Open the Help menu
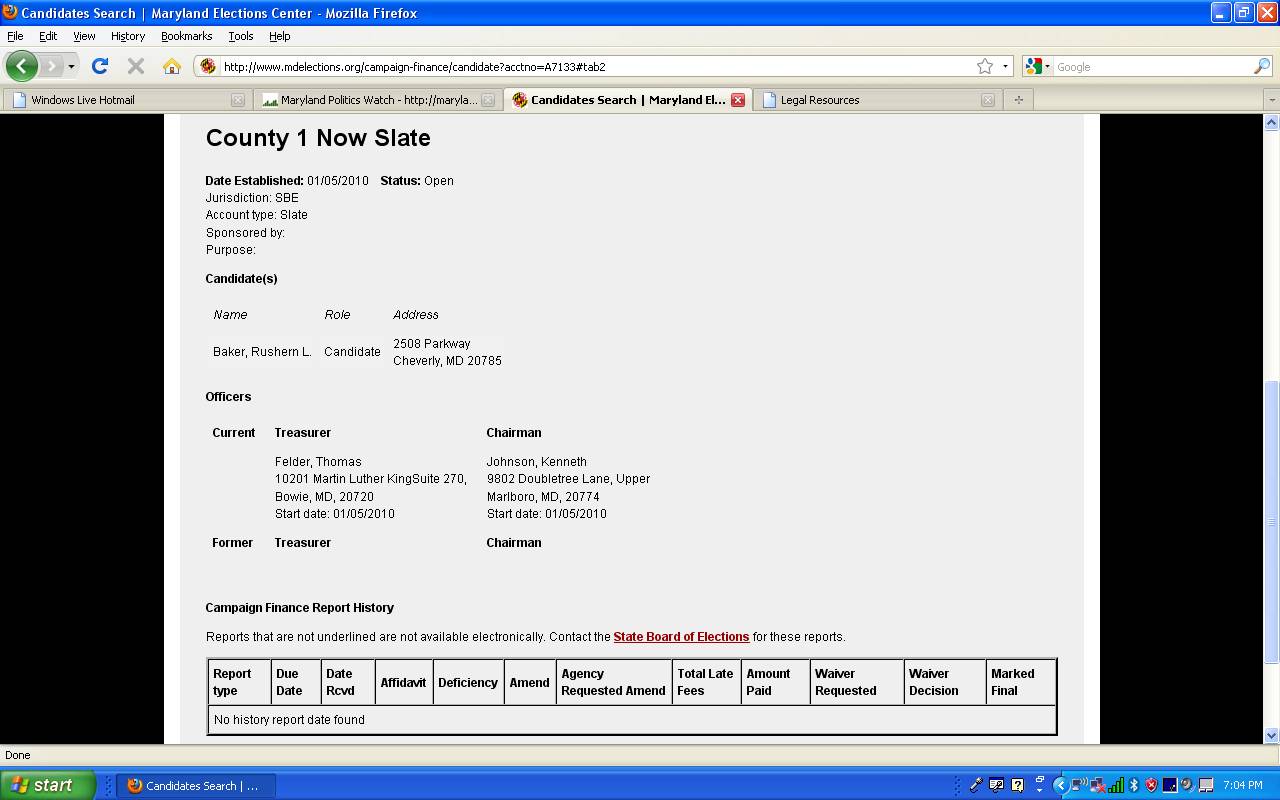The image size is (1280, 800). pos(279,36)
